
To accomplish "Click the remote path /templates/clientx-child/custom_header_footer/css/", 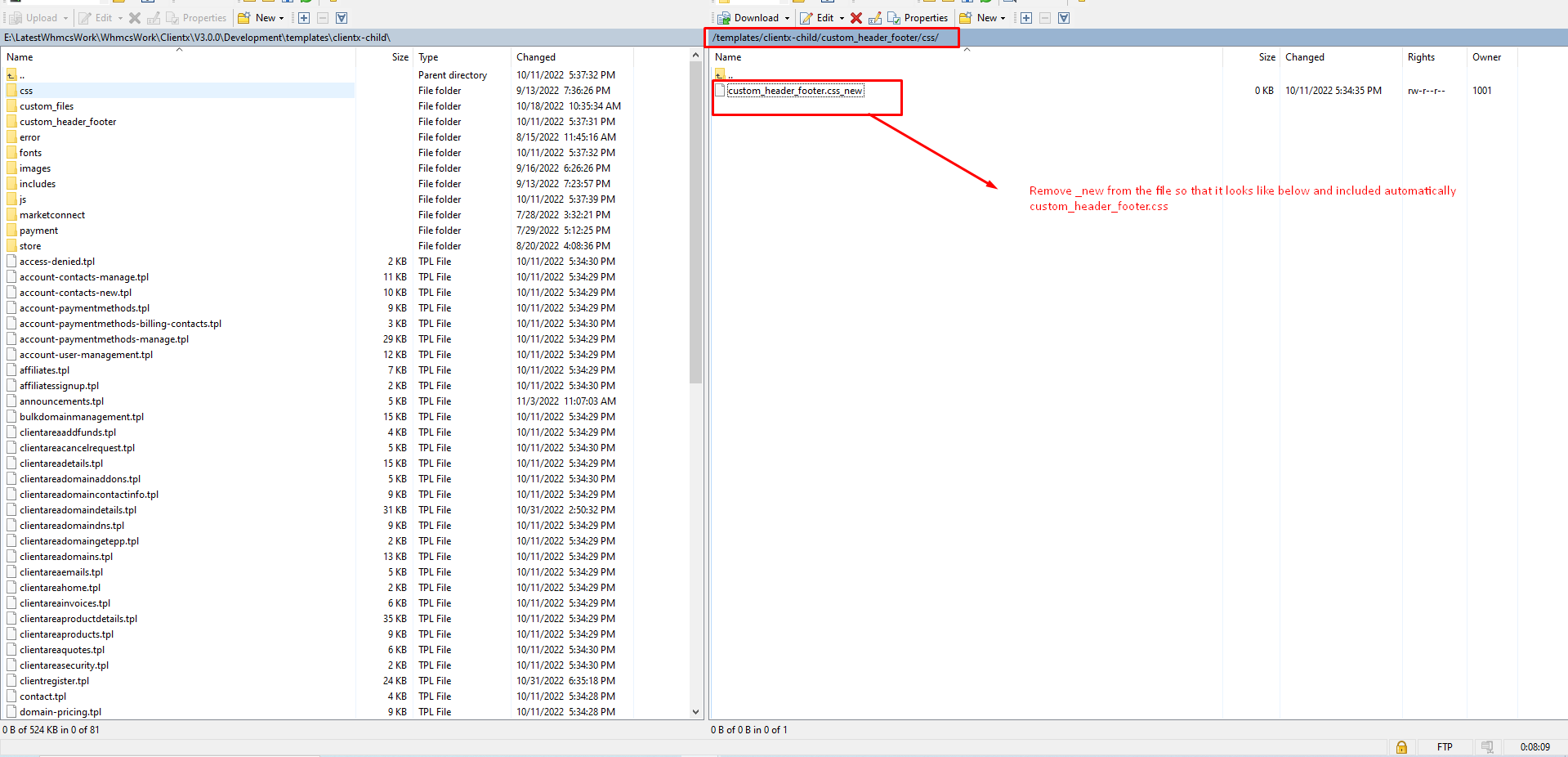I will [x=825, y=38].
